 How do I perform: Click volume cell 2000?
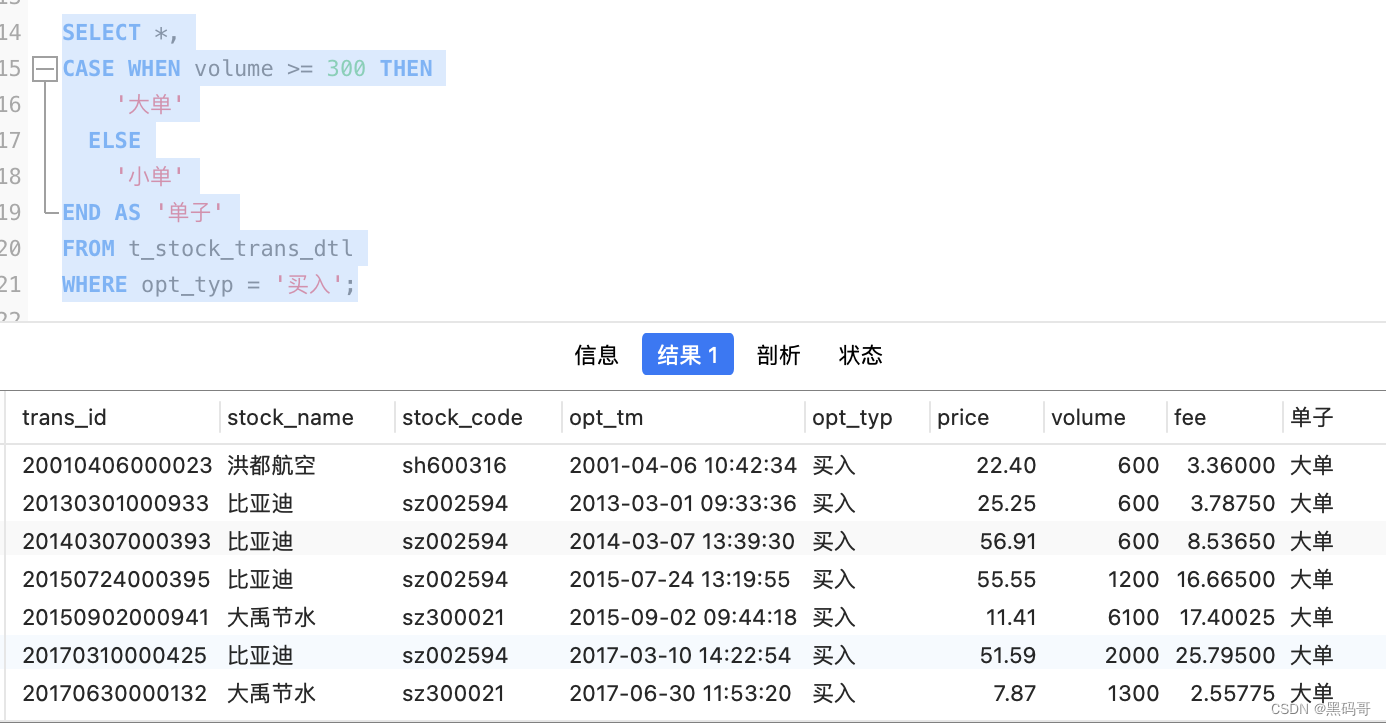pyautogui.click(x=1132, y=655)
